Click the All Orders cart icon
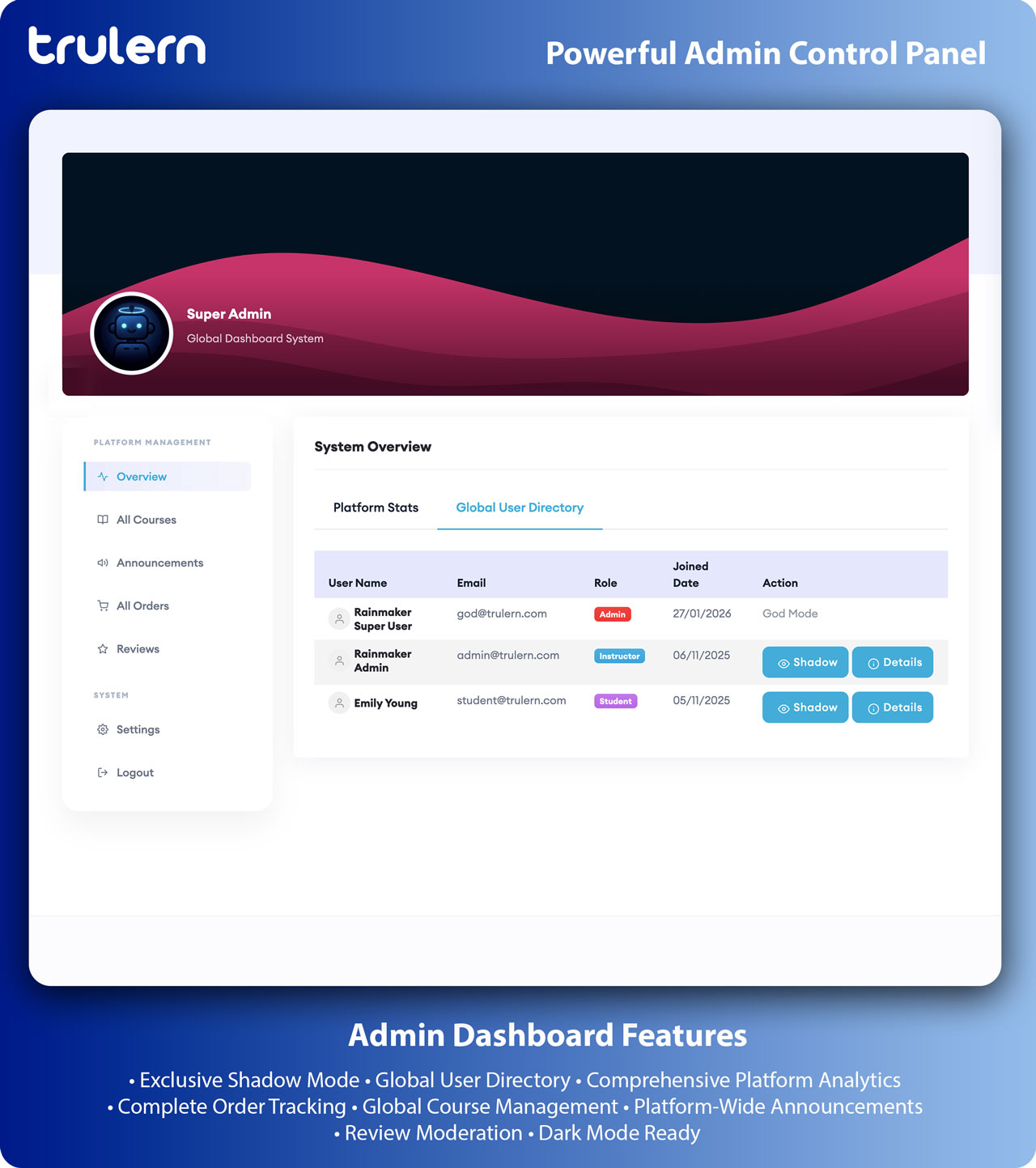Screen dimensions: 1036x1168 [102, 605]
